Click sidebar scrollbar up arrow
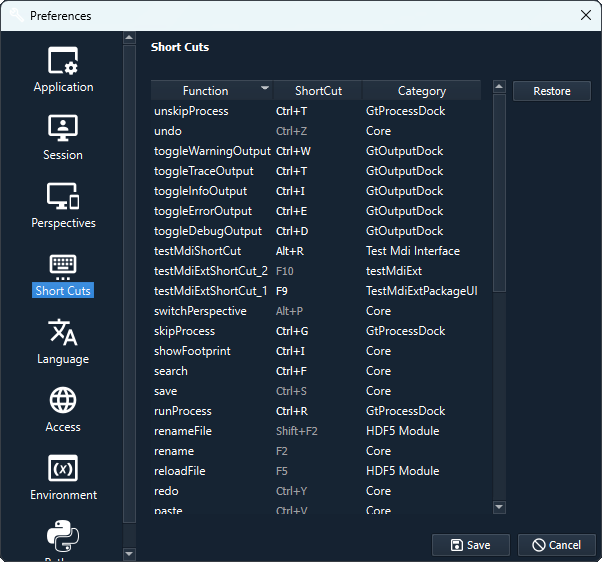The image size is (602, 562). click(129, 38)
